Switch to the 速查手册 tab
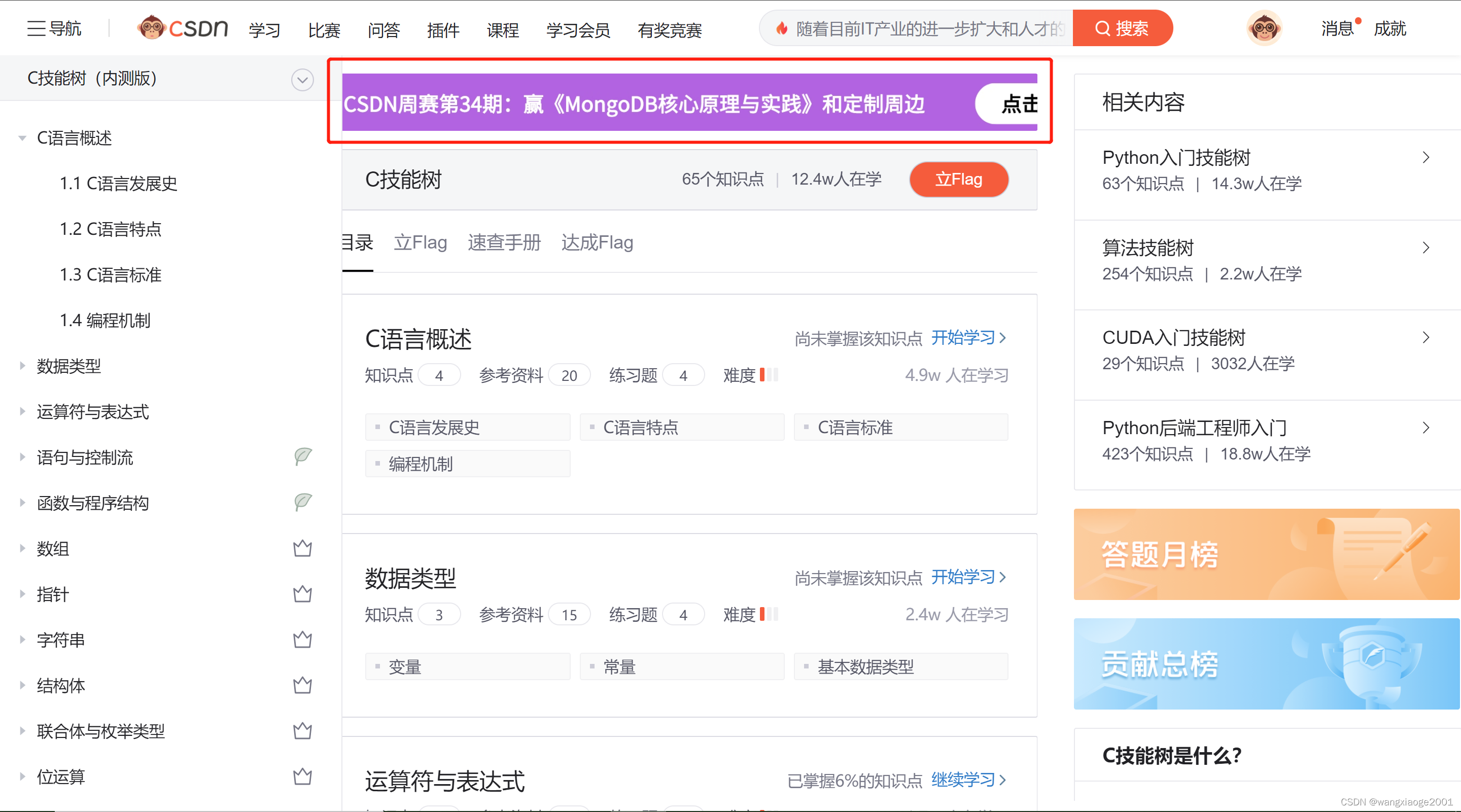1461x812 pixels. tap(504, 243)
